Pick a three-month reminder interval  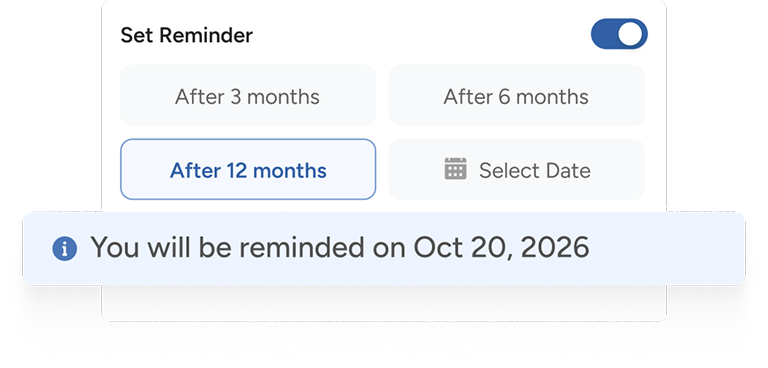point(248,96)
